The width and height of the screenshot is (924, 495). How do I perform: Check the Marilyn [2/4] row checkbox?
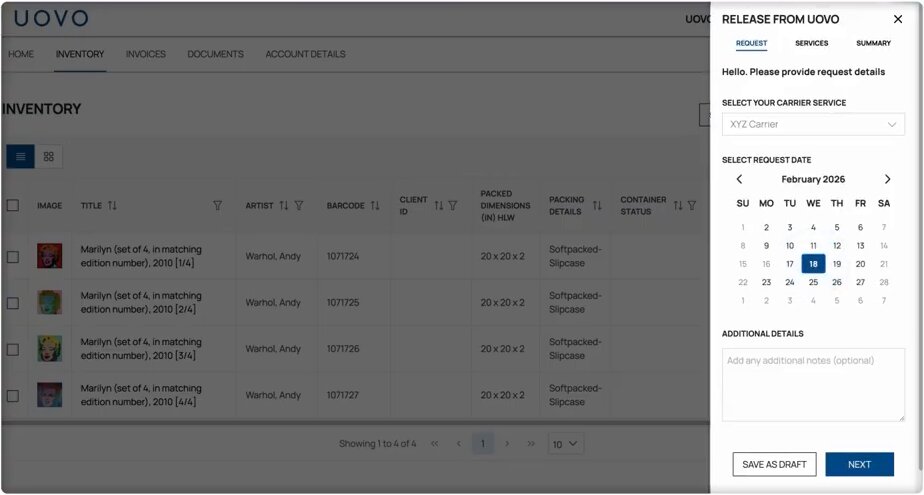click(12, 303)
